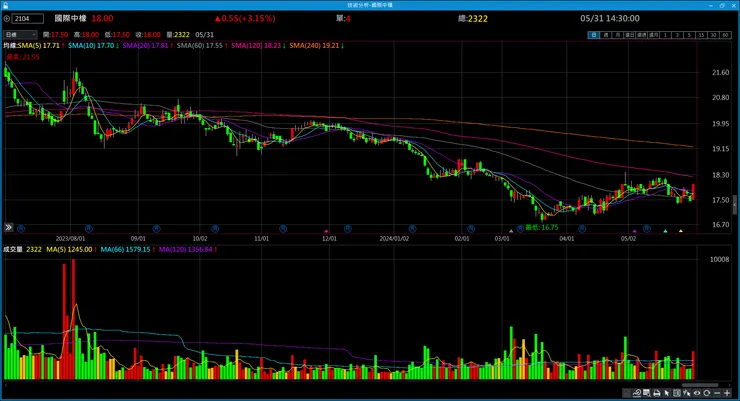This screenshot has width=740, height=401.
Task: Click the plus zoom-in icon
Action: 727,393
